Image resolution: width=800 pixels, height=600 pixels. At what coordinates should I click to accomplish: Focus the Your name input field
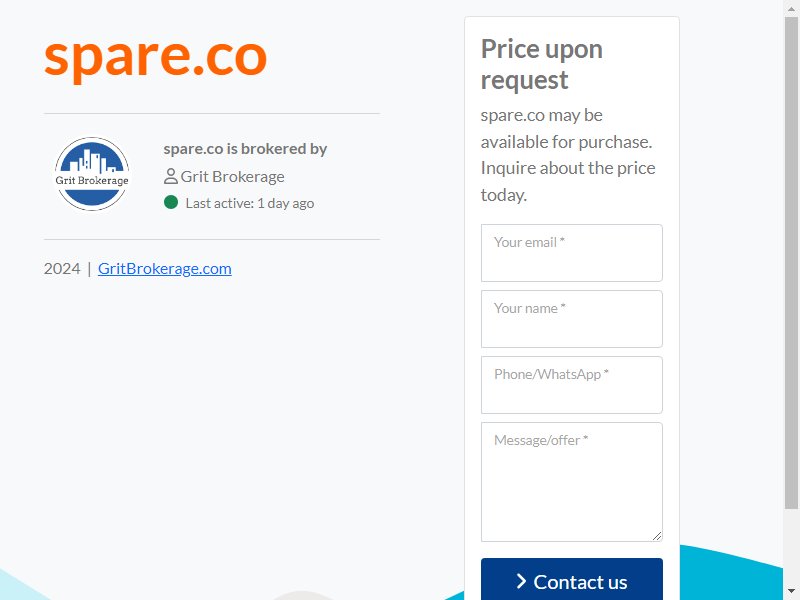click(571, 319)
